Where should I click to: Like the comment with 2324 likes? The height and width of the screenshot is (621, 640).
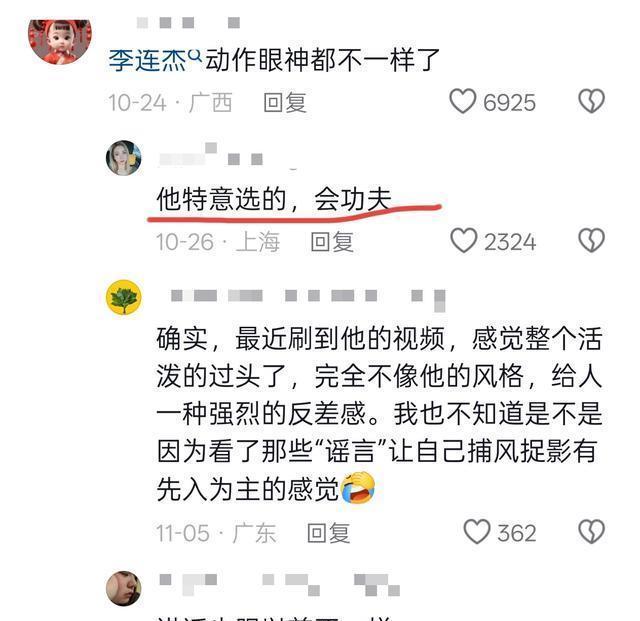(464, 240)
